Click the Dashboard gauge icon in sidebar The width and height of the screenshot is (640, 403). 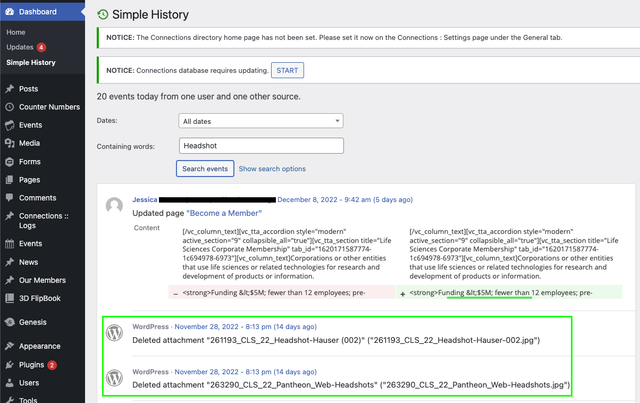click(9, 12)
